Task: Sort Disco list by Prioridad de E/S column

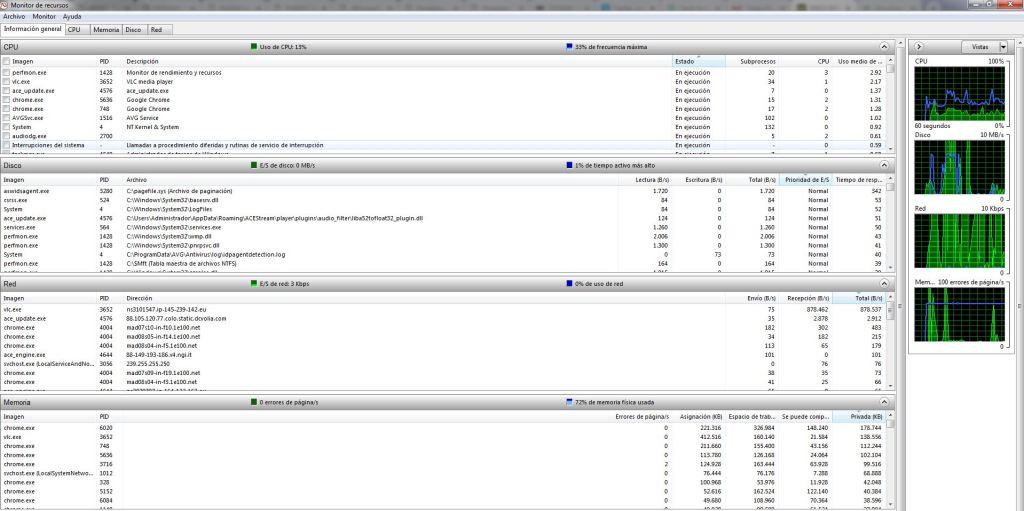Action: click(x=805, y=180)
